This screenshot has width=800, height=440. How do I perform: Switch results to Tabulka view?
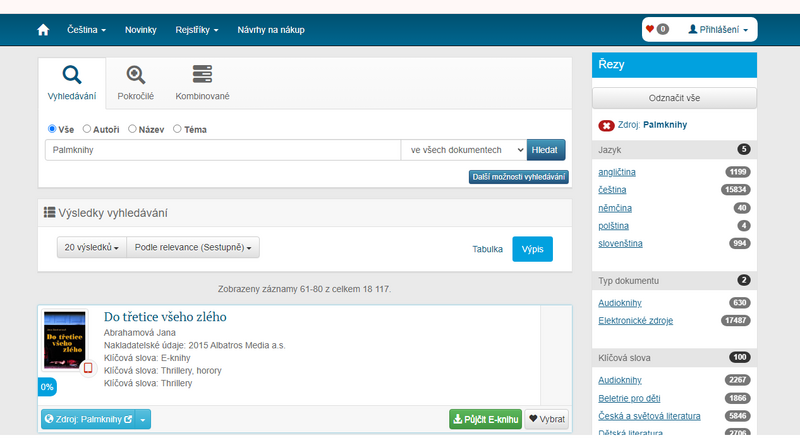pos(487,249)
